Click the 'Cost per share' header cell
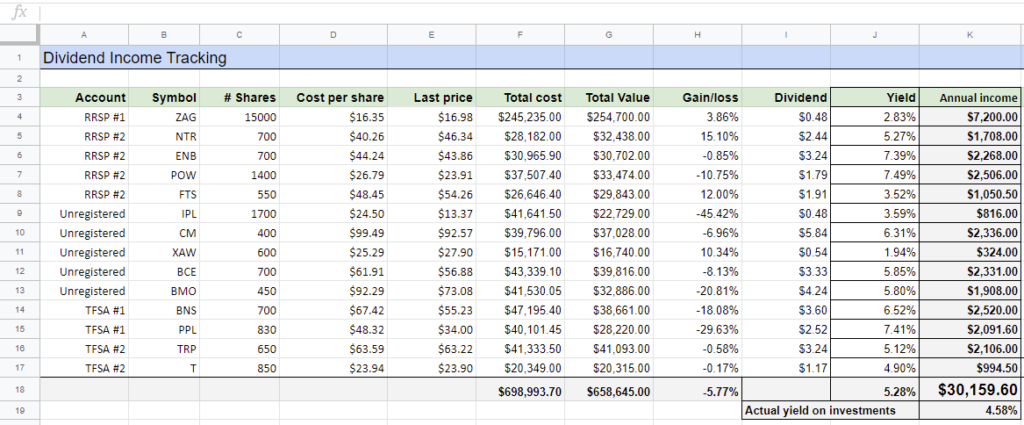Viewport: 1024px width, 425px height. pyautogui.click(x=333, y=98)
